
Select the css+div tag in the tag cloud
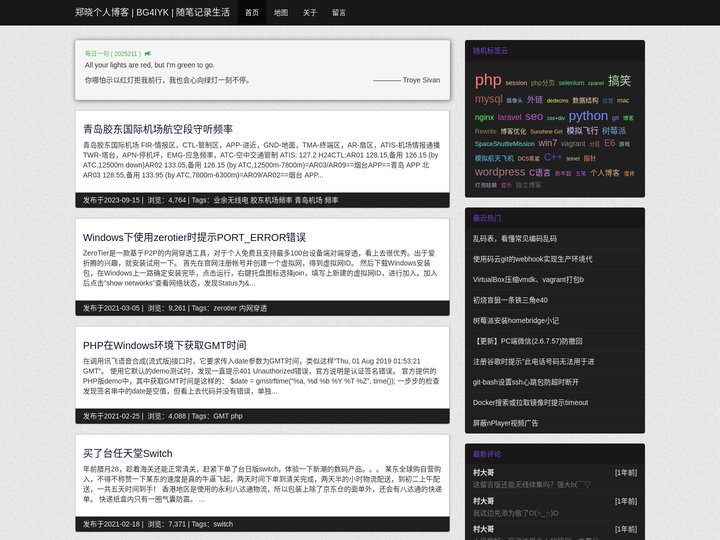[x=556, y=118]
